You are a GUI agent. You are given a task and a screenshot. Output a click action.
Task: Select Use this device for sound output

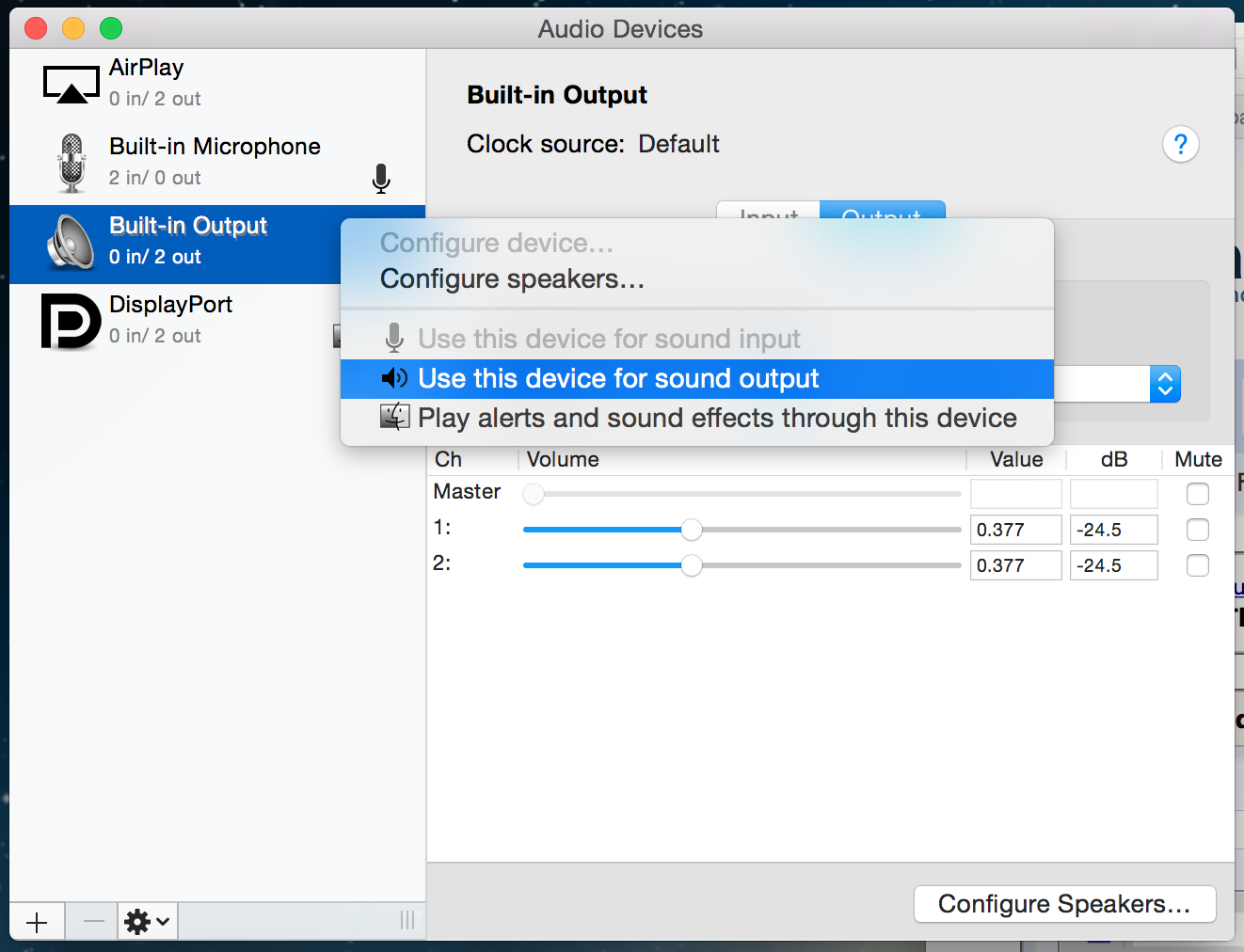point(697,378)
